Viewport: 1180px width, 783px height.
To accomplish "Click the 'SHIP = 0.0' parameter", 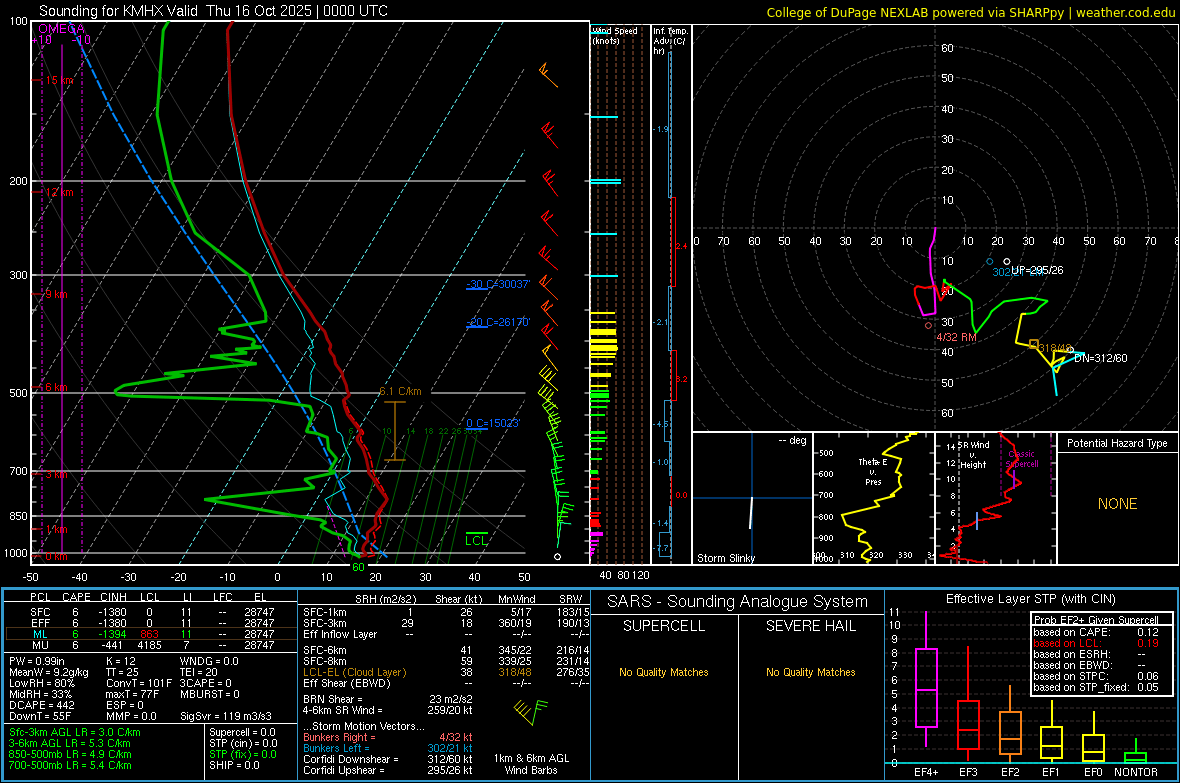I will tap(234, 765).
